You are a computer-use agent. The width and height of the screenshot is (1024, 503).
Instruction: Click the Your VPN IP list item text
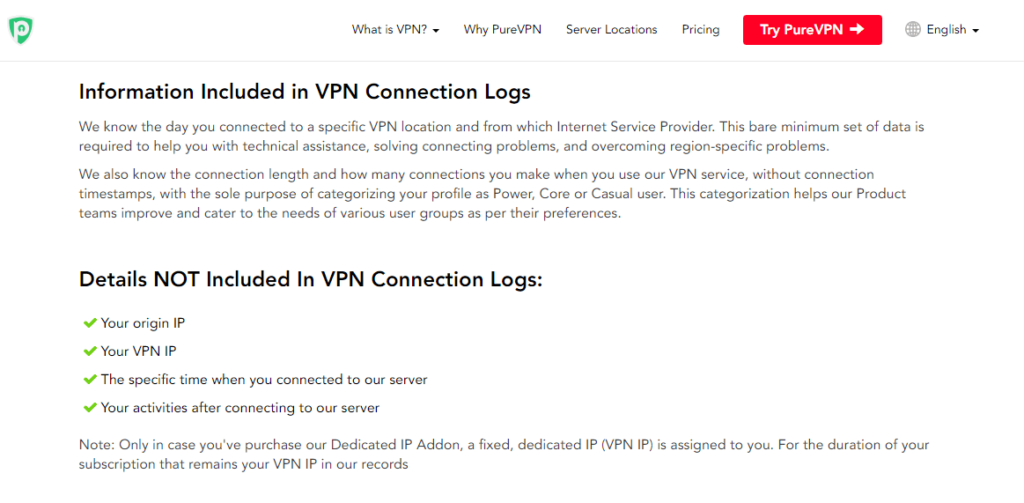pyautogui.click(x=138, y=351)
